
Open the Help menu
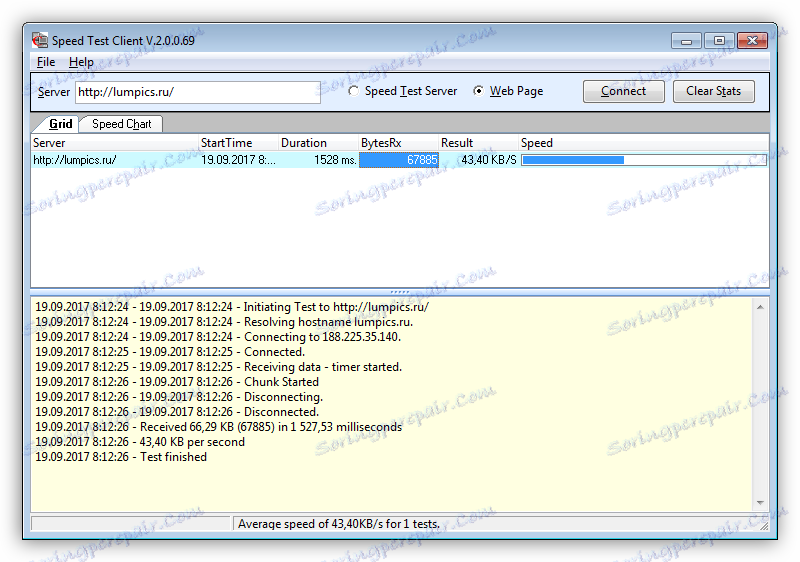click(x=81, y=62)
